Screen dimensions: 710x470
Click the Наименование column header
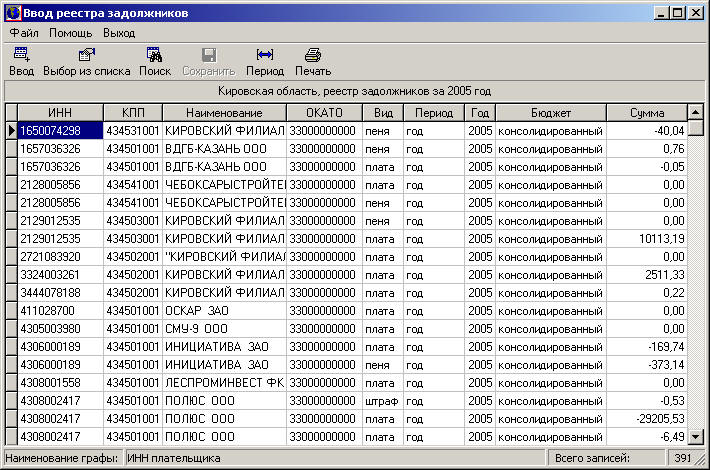224,112
